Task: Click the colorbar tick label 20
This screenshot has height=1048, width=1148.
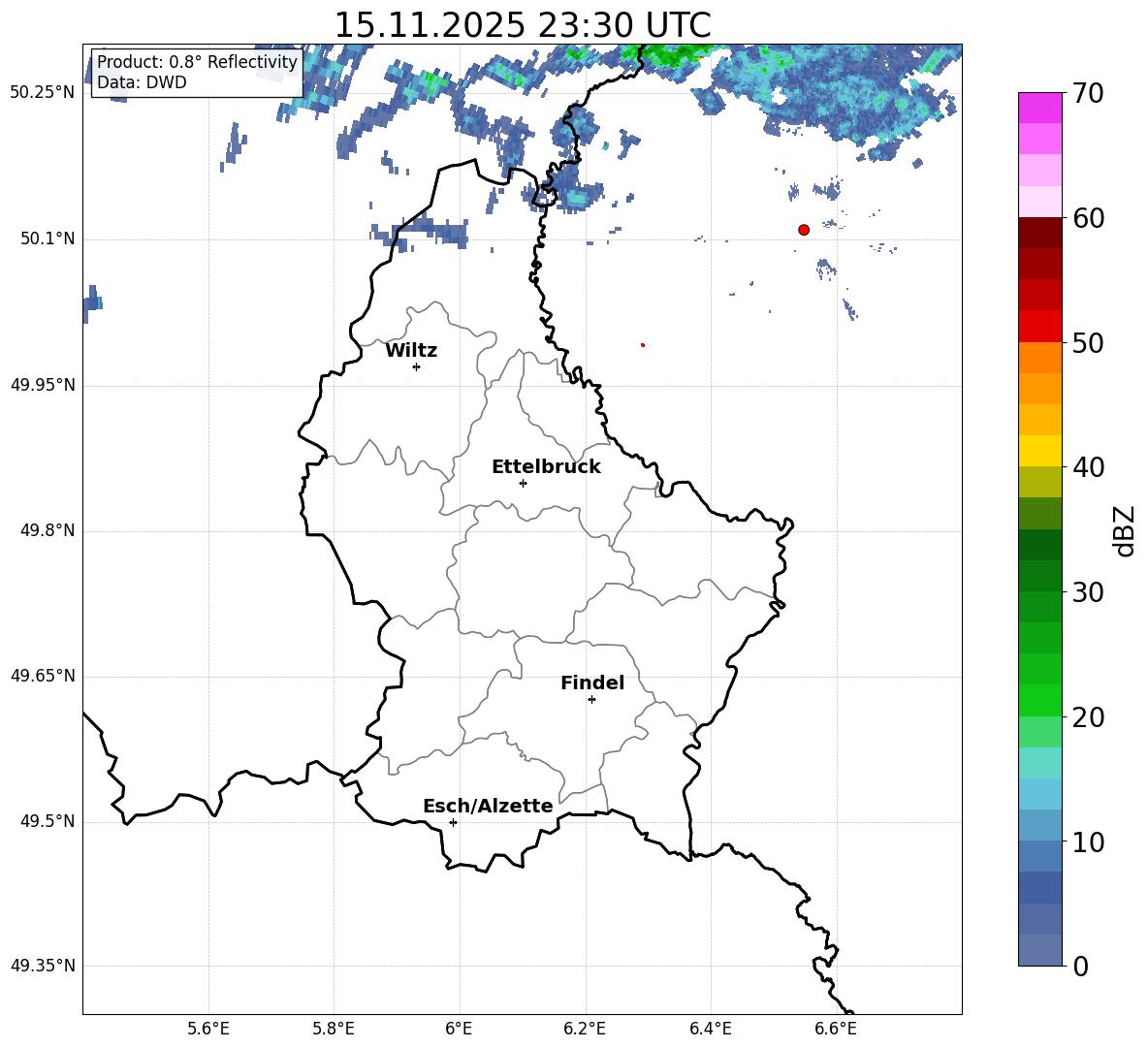Action: click(1087, 716)
